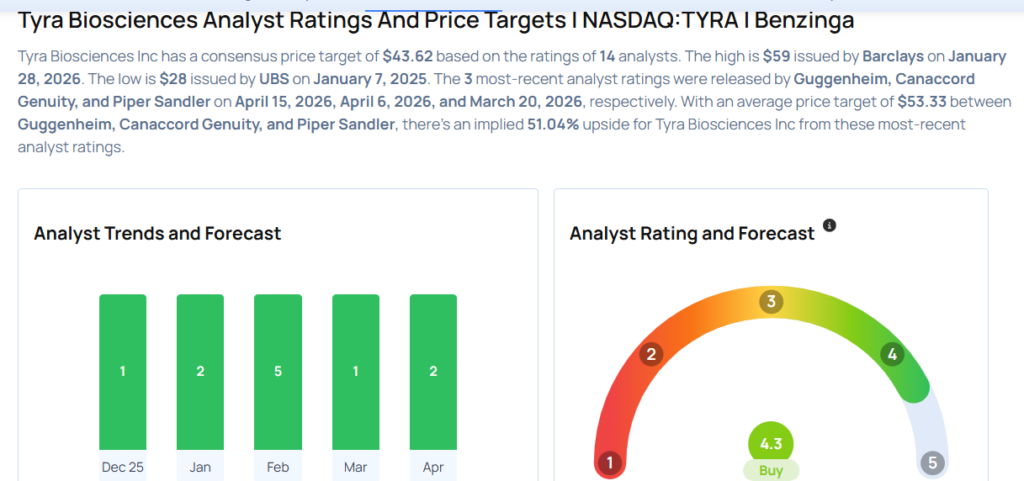Click the March bar in the chart
This screenshot has height=481, width=1024.
(356, 371)
